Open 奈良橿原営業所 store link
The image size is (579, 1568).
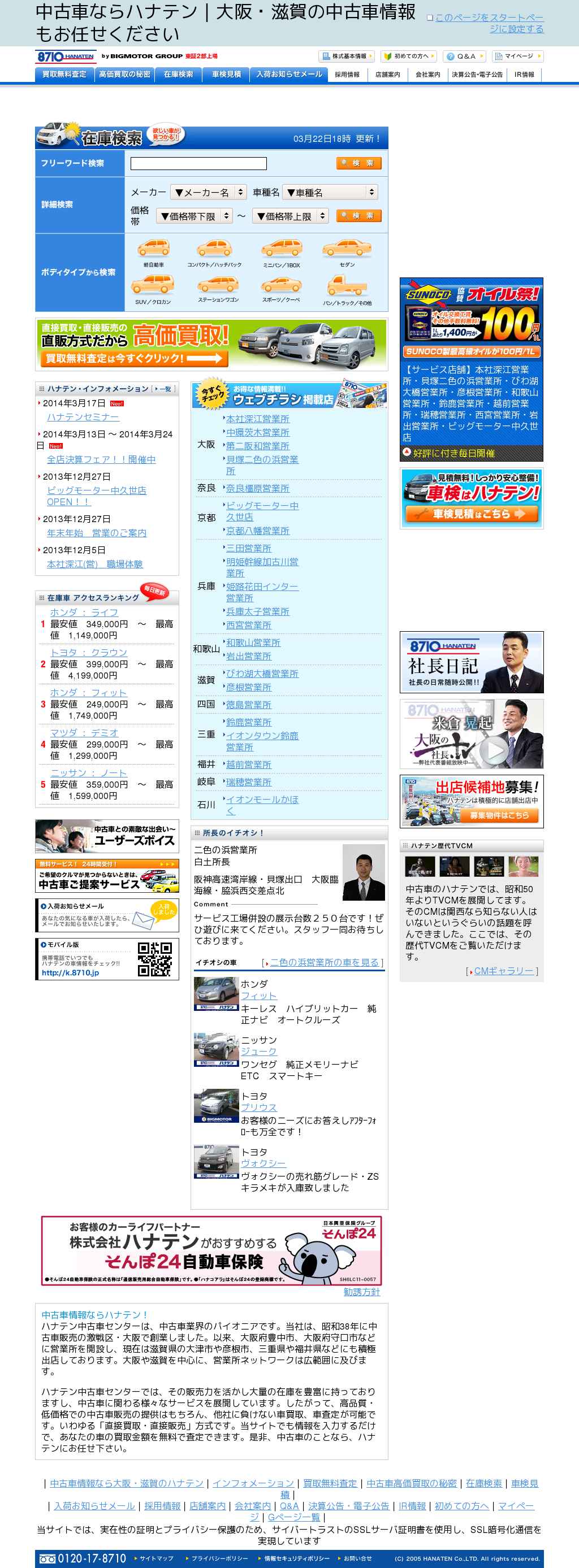(257, 488)
